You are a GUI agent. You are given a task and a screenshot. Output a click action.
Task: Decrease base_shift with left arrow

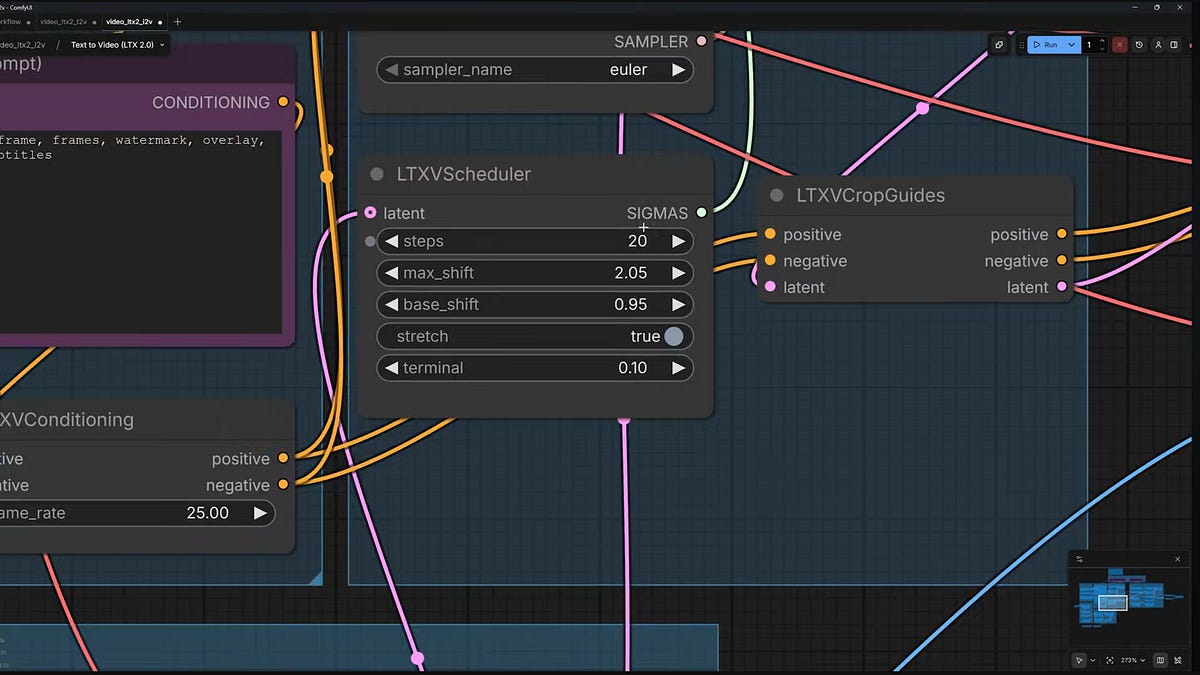click(391, 304)
